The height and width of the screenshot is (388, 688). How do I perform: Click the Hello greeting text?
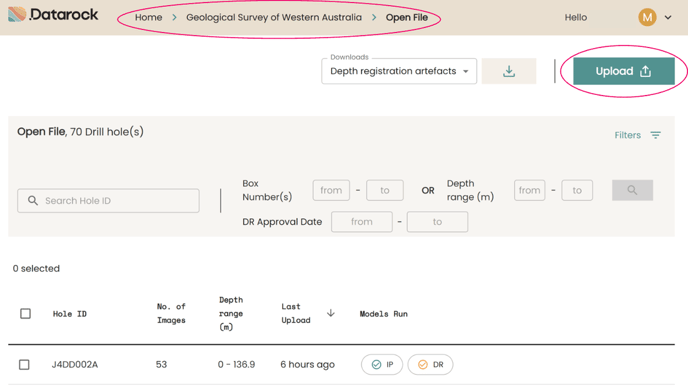[576, 18]
